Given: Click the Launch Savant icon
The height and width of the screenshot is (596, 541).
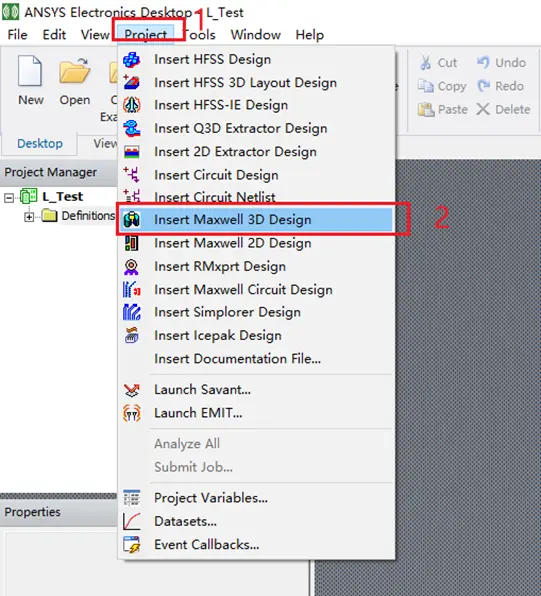Looking at the screenshot, I should (x=132, y=390).
